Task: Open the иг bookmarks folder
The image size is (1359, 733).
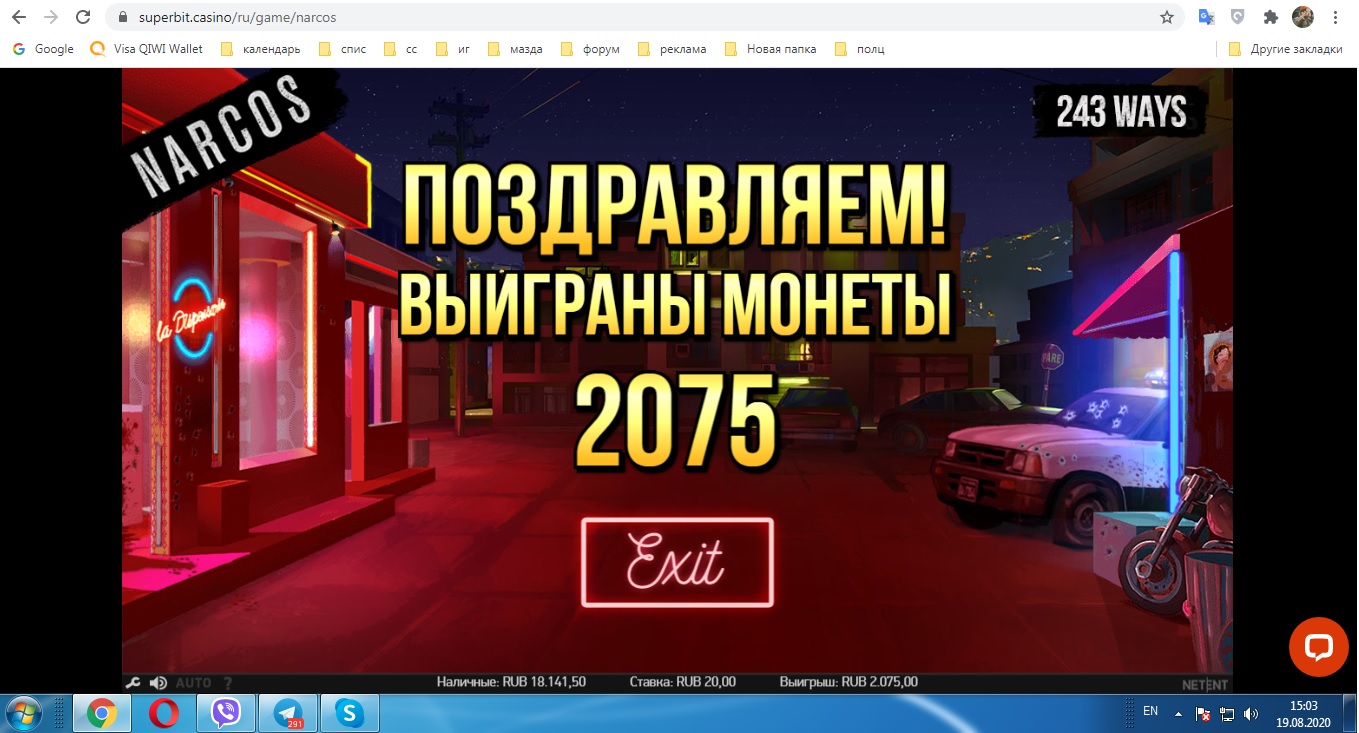Action: click(x=452, y=49)
